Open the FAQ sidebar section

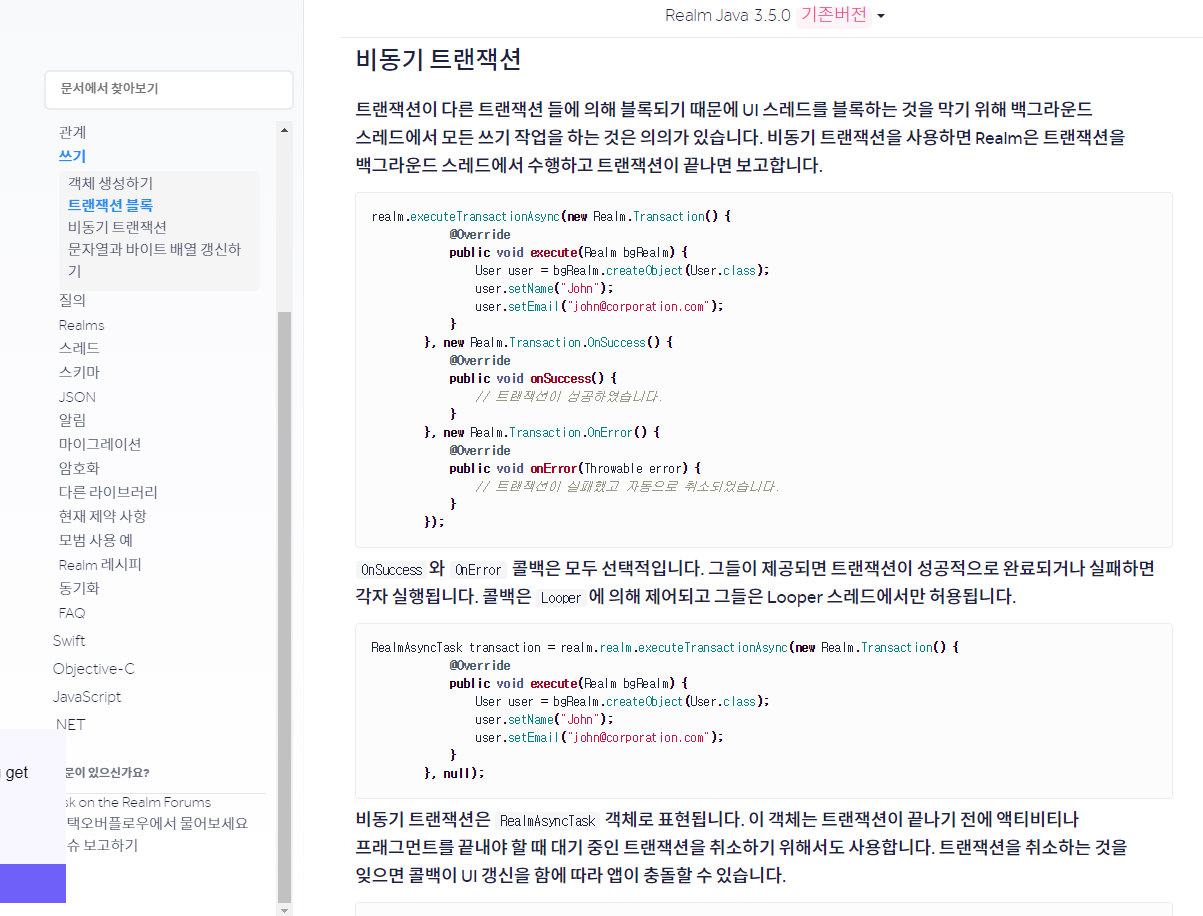72,613
